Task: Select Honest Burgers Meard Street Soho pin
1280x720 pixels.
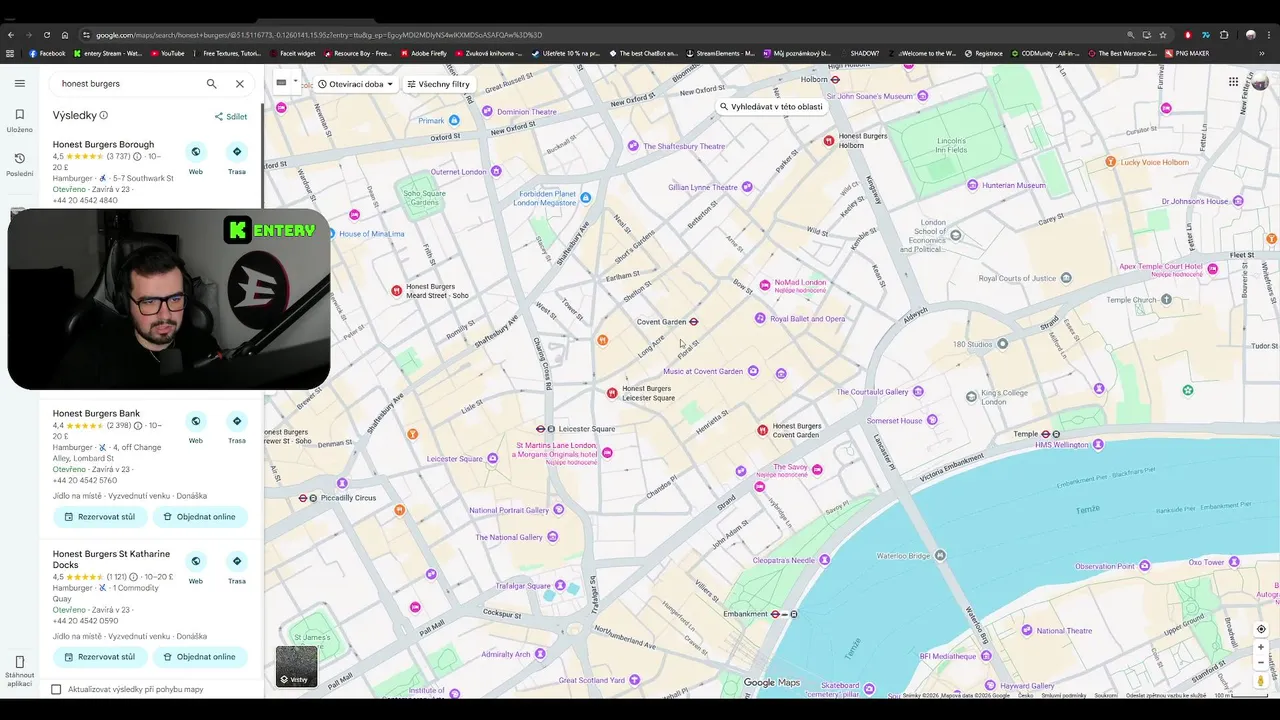Action: [397, 291]
